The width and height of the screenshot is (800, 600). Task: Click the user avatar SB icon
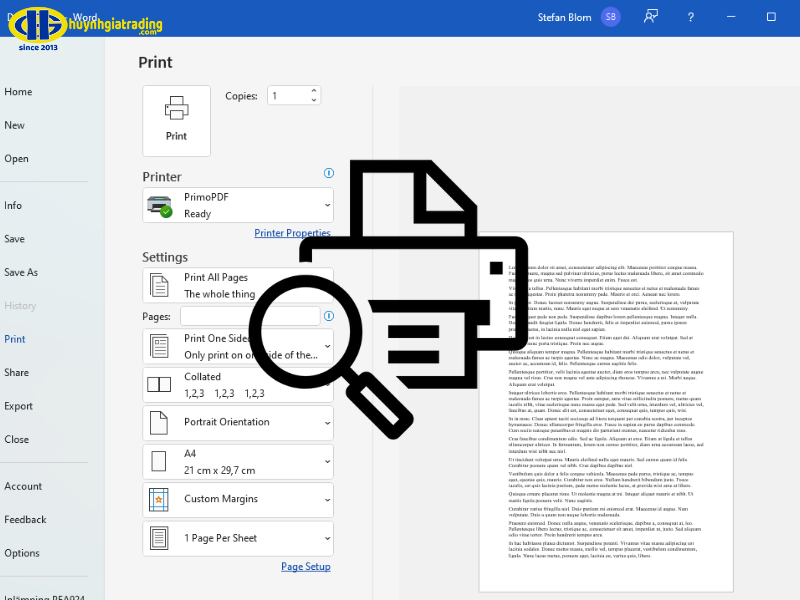[610, 17]
